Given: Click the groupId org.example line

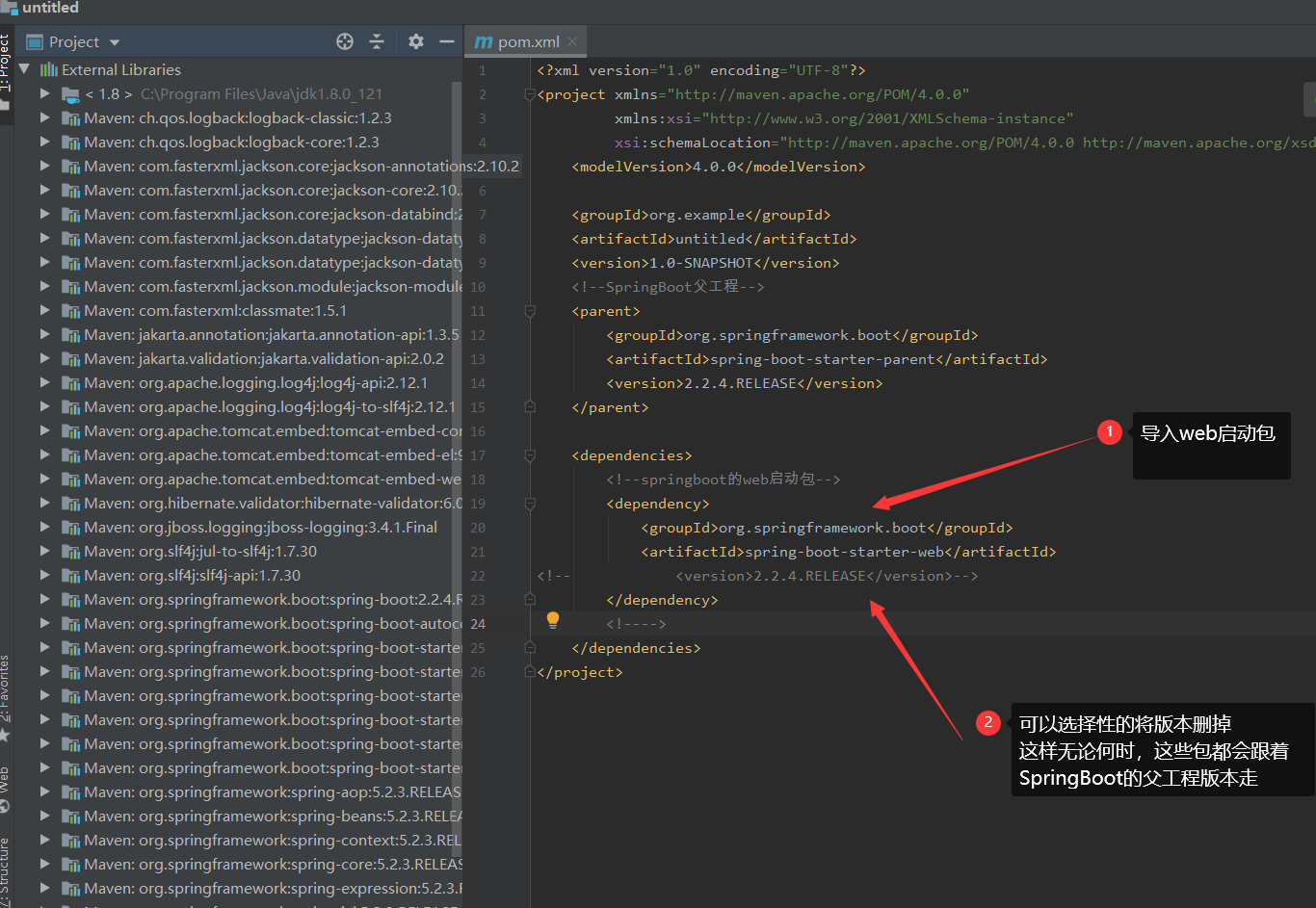Looking at the screenshot, I should pos(701,215).
